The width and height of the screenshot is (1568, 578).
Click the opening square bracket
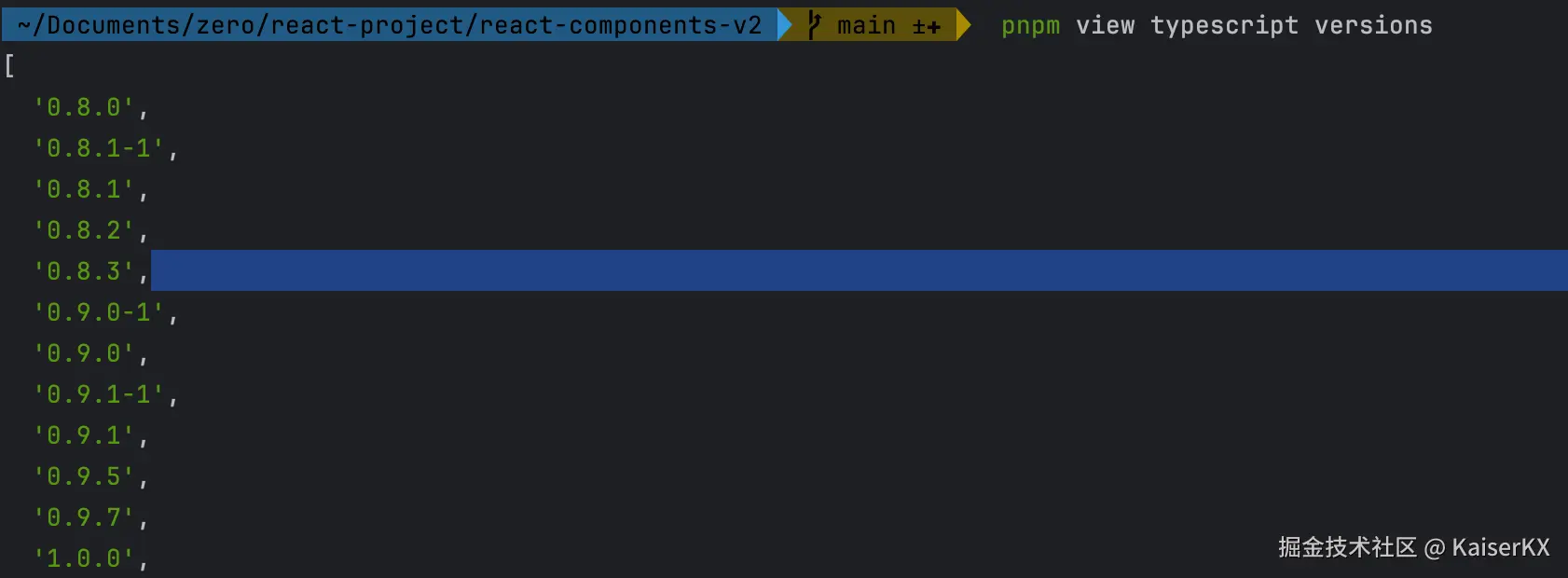pos(9,66)
